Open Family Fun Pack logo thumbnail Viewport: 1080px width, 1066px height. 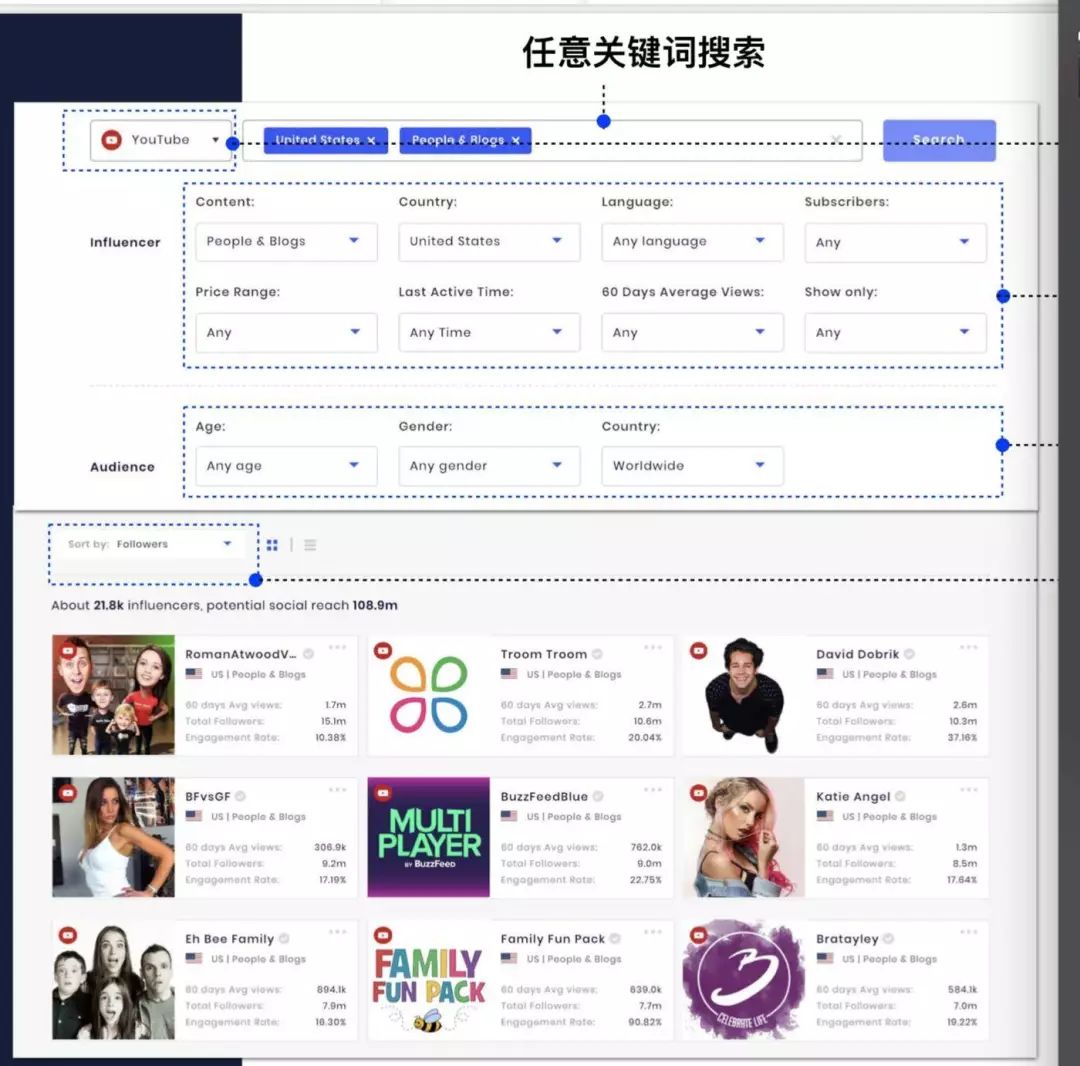(x=428, y=980)
